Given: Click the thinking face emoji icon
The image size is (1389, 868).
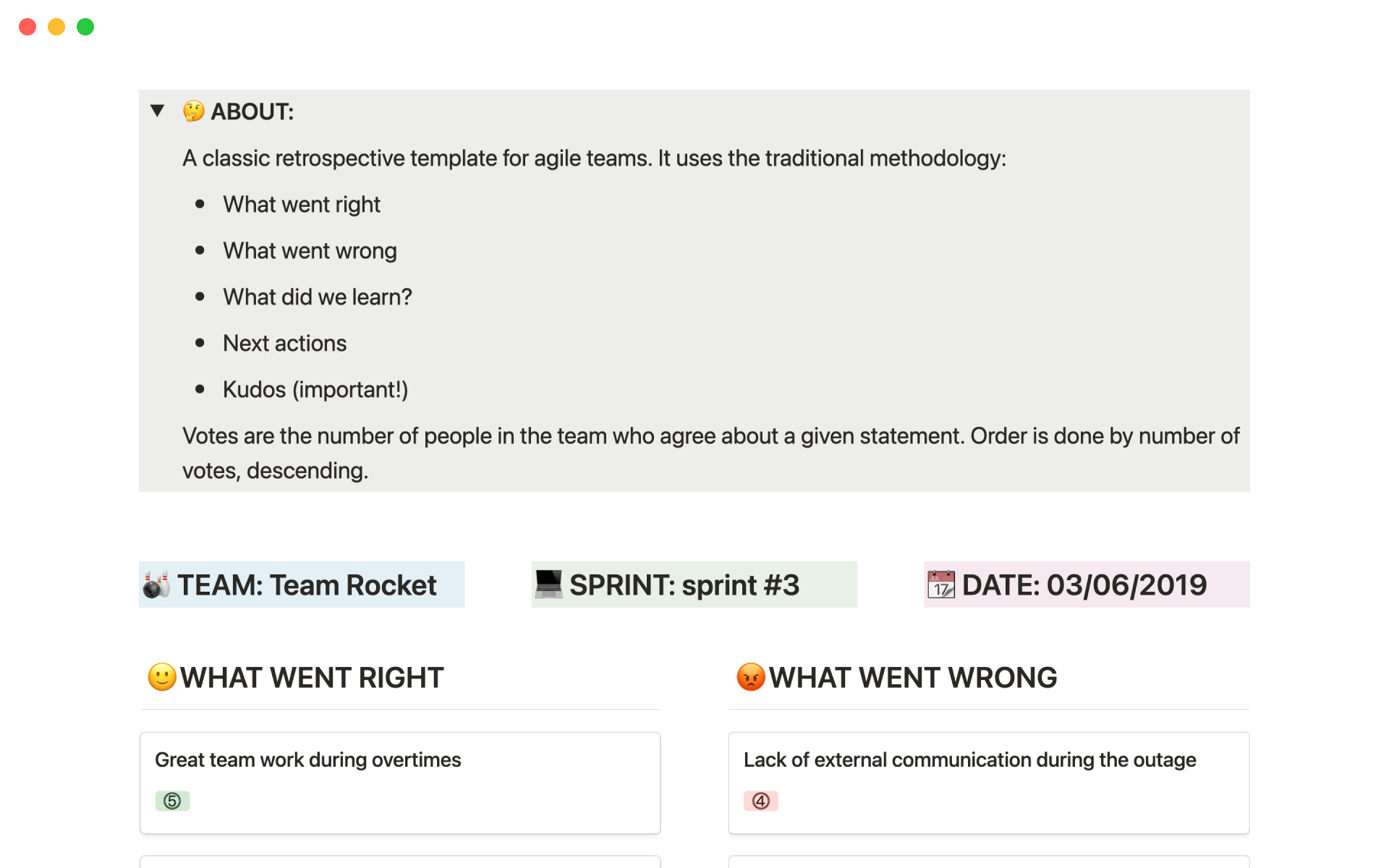Looking at the screenshot, I should (193, 111).
